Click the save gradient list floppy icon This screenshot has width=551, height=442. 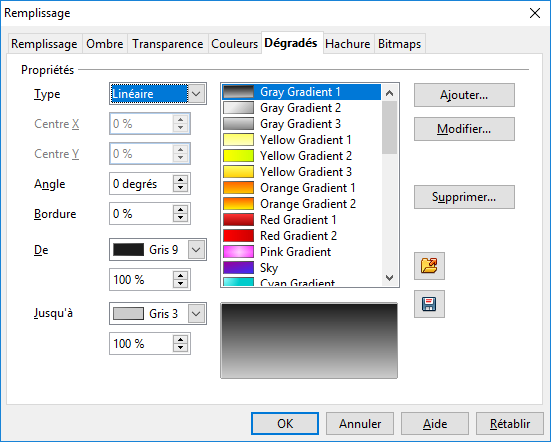(x=429, y=304)
